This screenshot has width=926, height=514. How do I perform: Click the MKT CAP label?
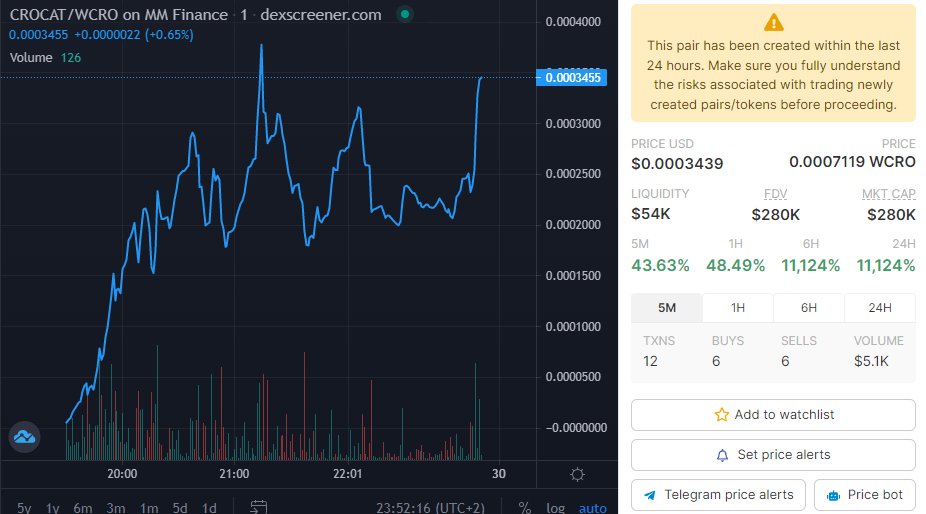[x=888, y=194]
